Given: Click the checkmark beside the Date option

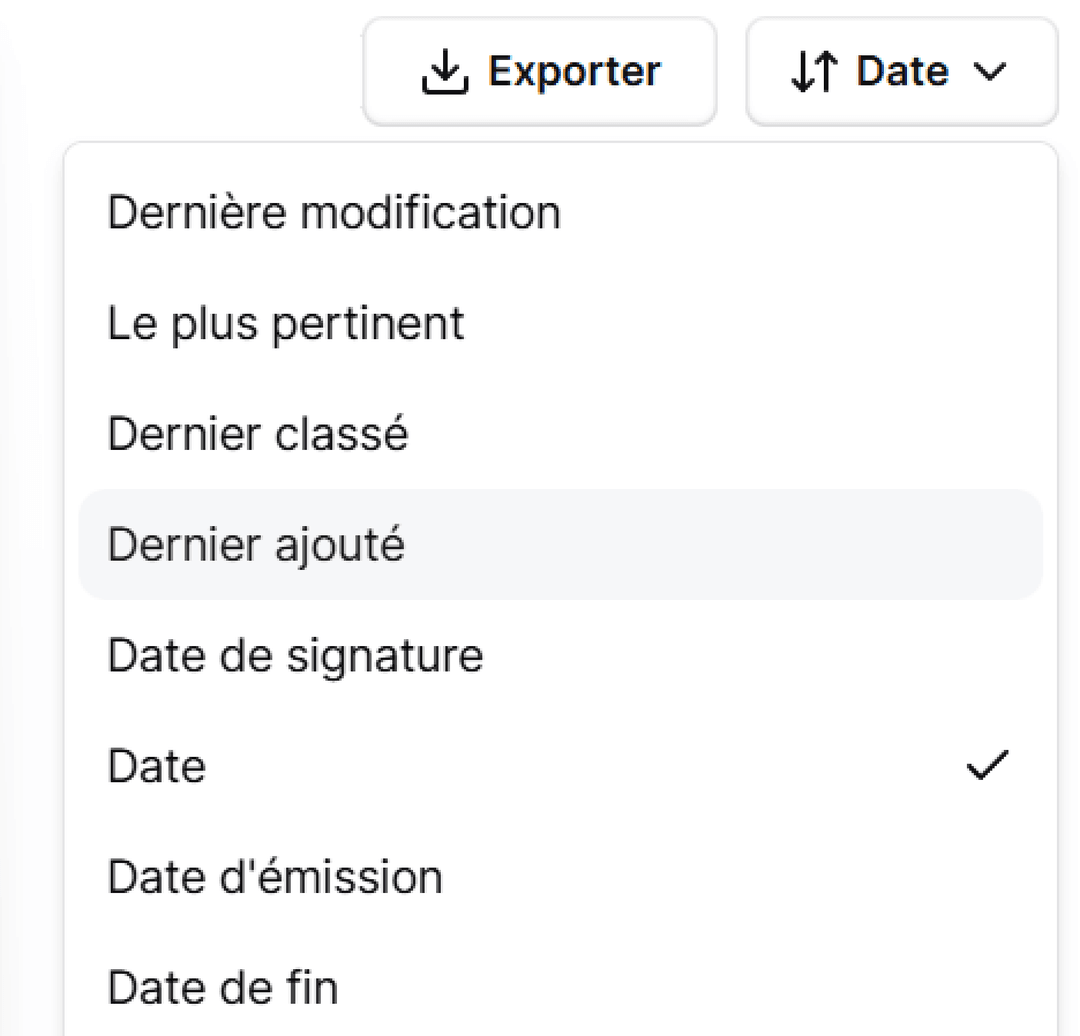Looking at the screenshot, I should (988, 766).
